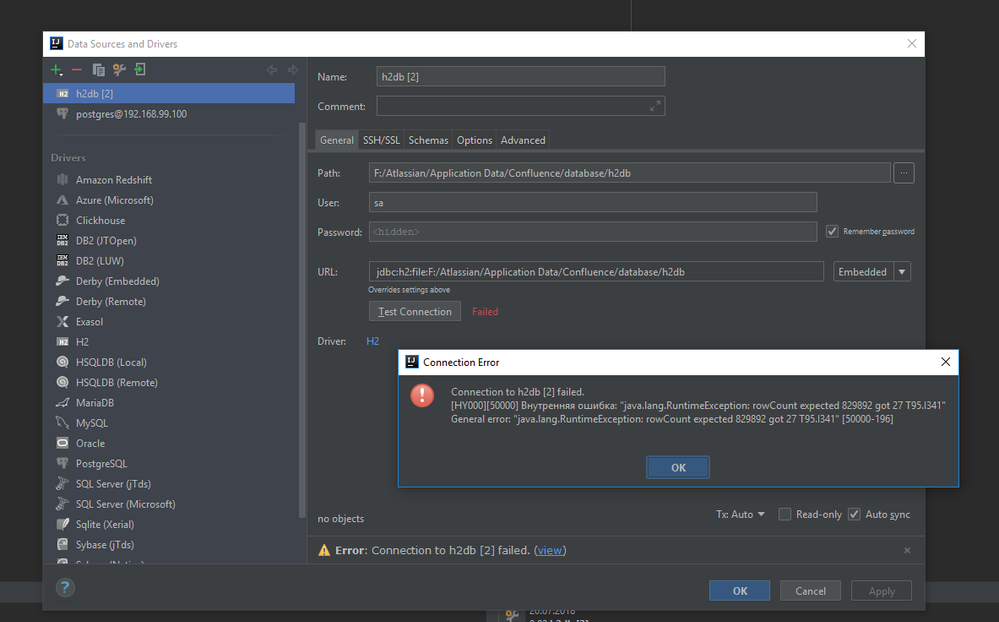Open help with question mark icon
The height and width of the screenshot is (622, 999).
coord(65,587)
